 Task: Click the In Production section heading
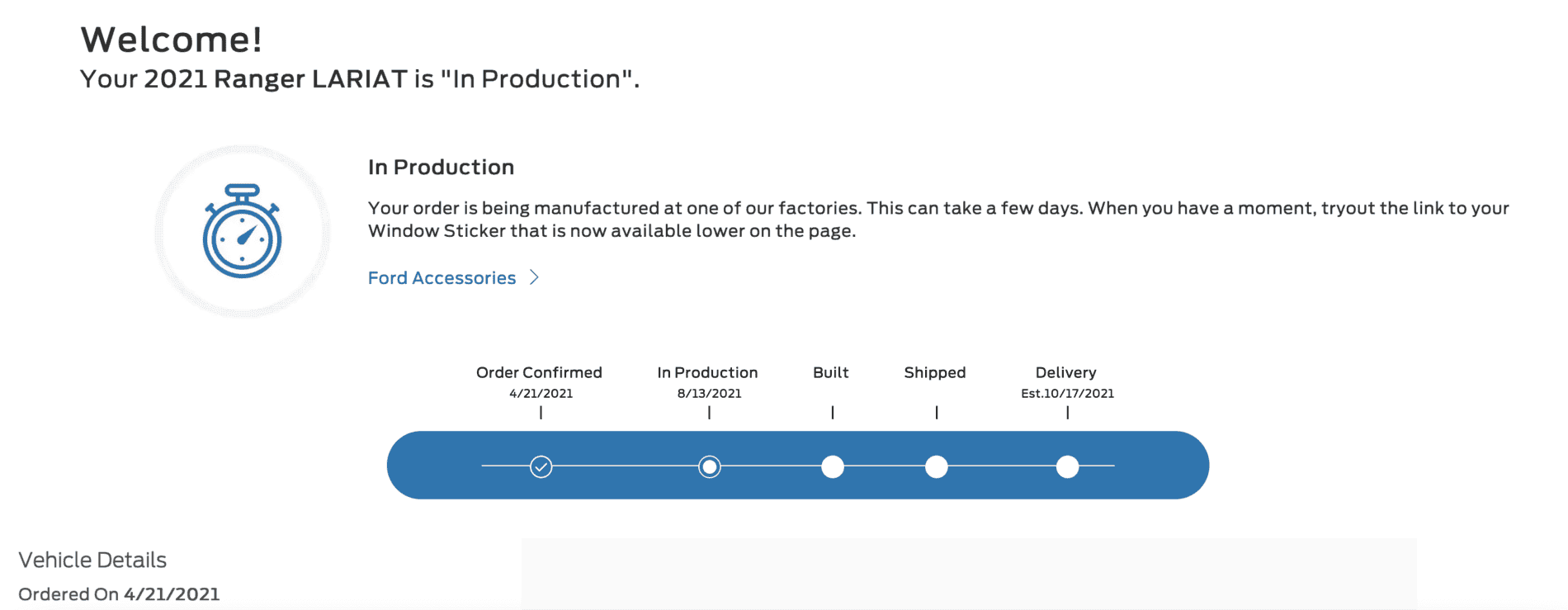point(442,168)
